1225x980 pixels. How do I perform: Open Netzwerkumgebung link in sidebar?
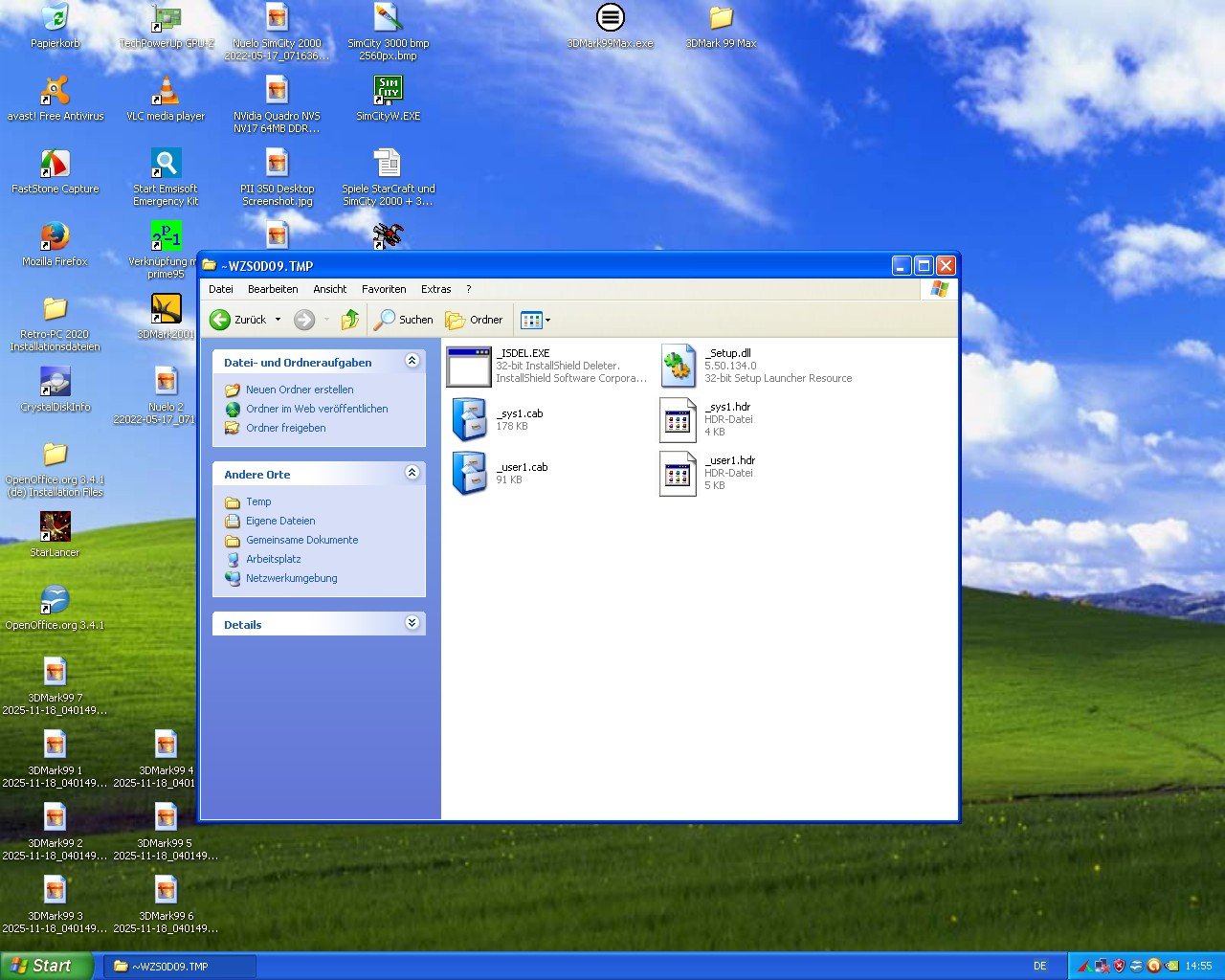[291, 578]
